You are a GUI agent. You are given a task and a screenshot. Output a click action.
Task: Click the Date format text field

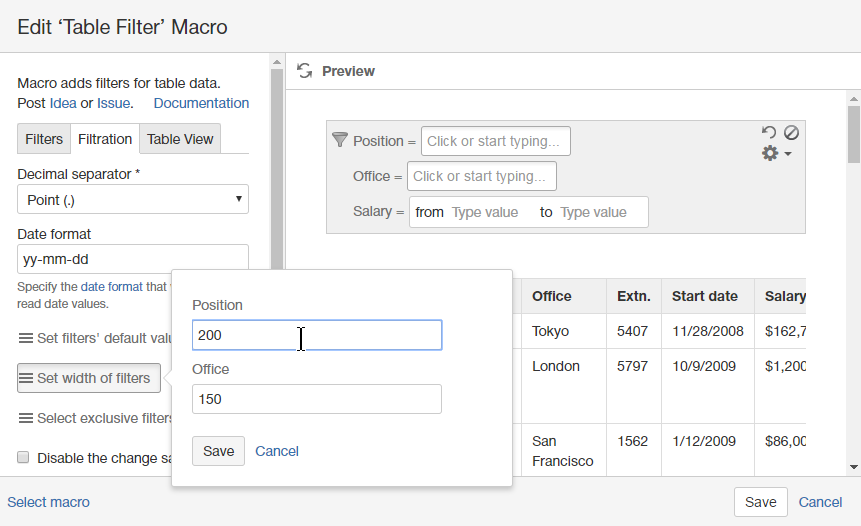(133, 260)
